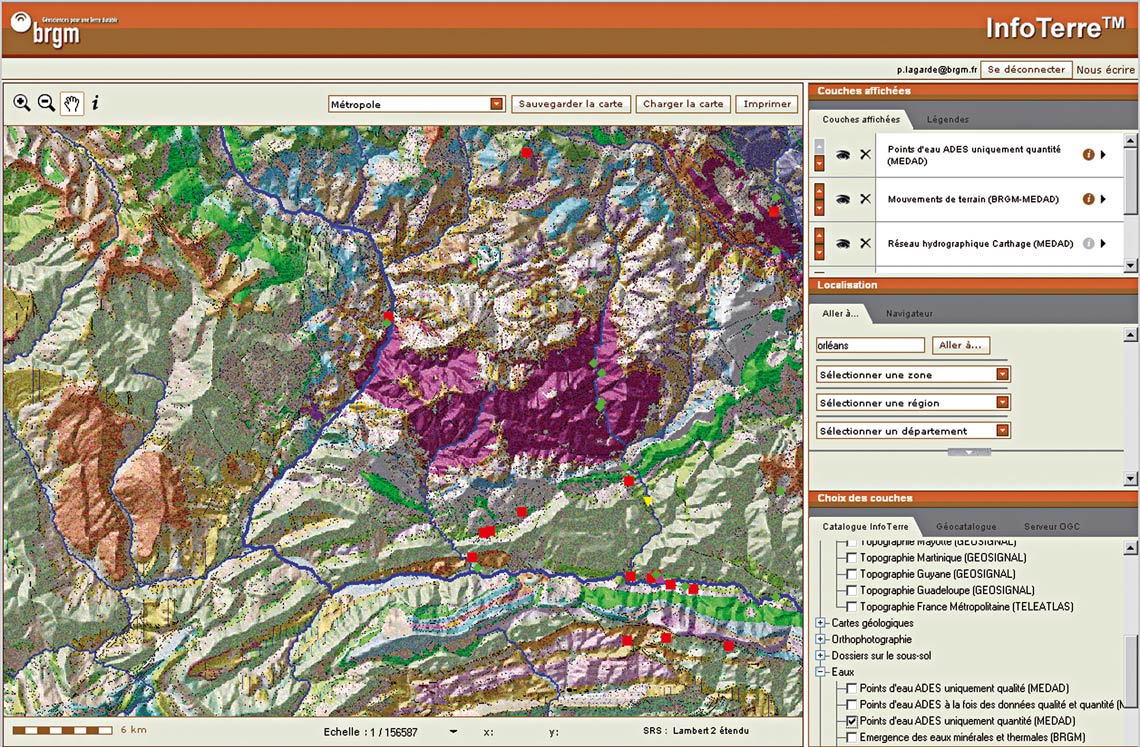Select the zoom in magnifier tool
The height and width of the screenshot is (747, 1140).
21,103
